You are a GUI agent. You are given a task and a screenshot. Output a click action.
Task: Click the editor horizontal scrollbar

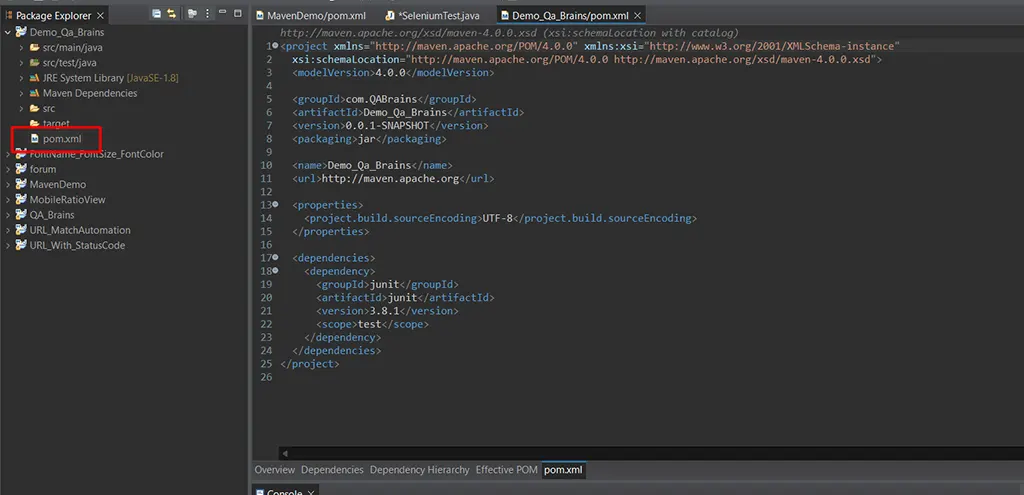click(640, 453)
